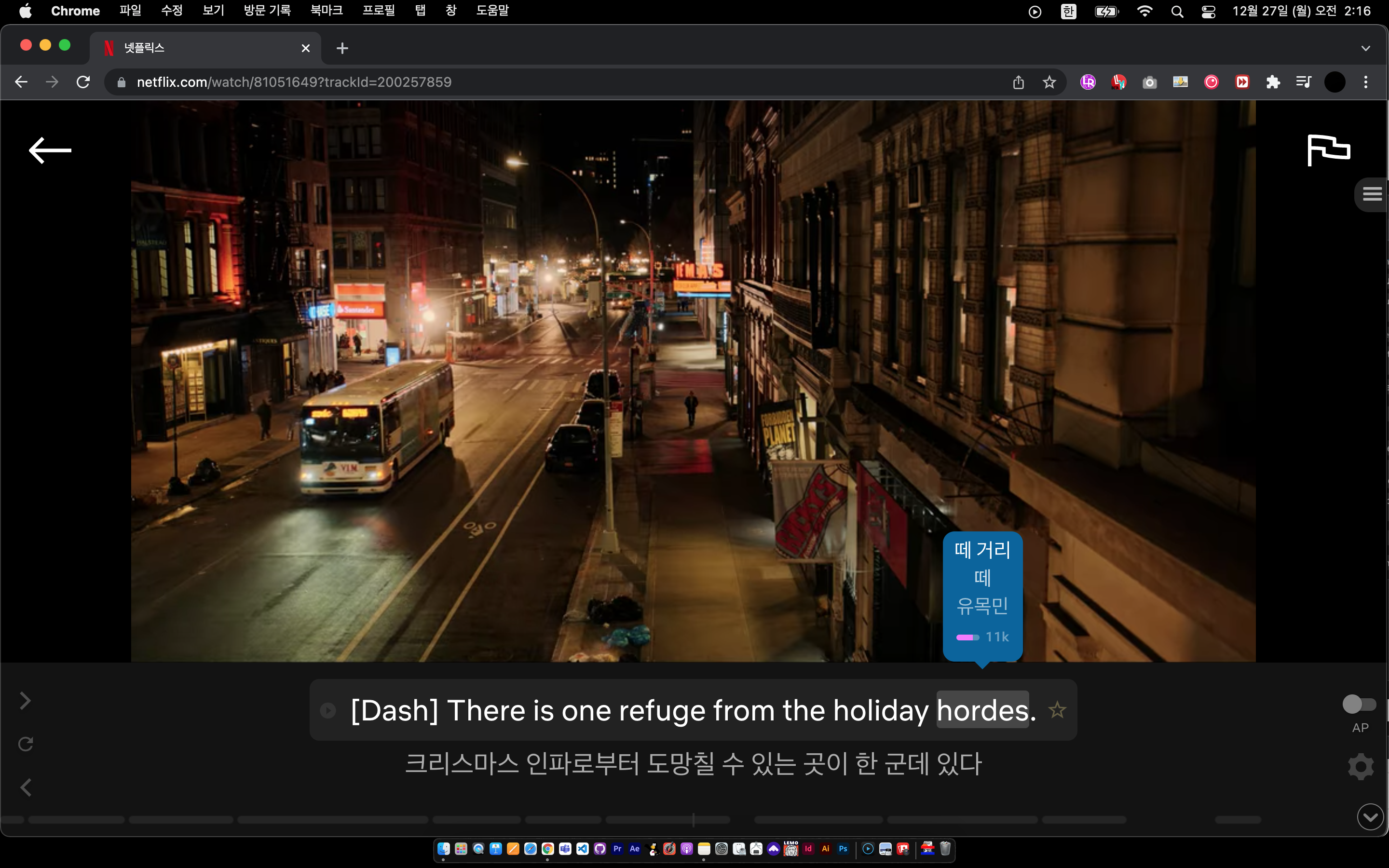Go to next subtitle with right chevron

click(x=25, y=700)
